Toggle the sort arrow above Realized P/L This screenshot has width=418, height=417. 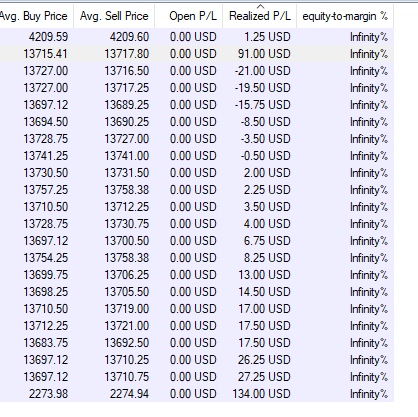click(260, 6)
